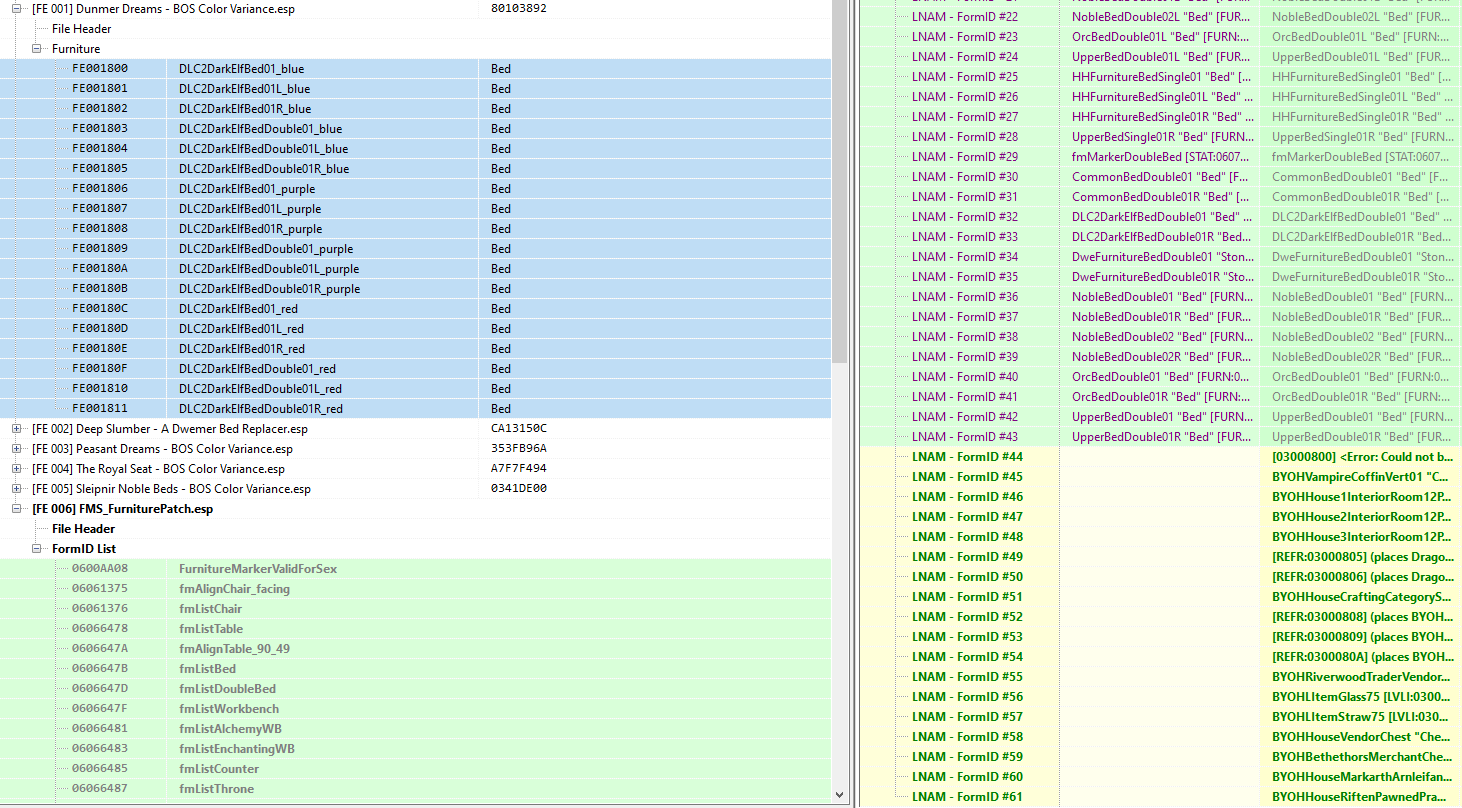
Task: Click FormID FE00180E cell
Action: [x=99, y=349]
